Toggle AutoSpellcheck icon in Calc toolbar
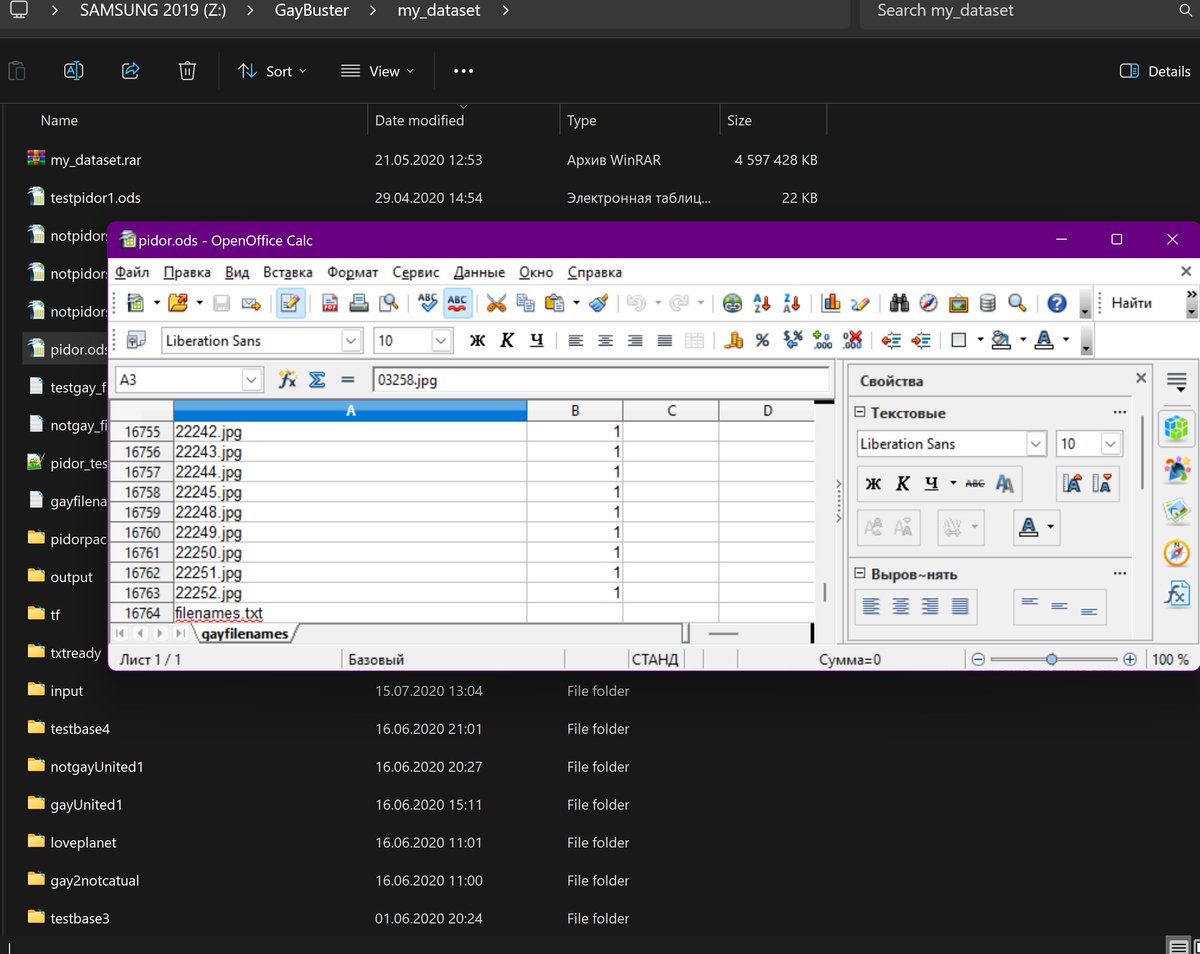1200x954 pixels. tap(458, 303)
